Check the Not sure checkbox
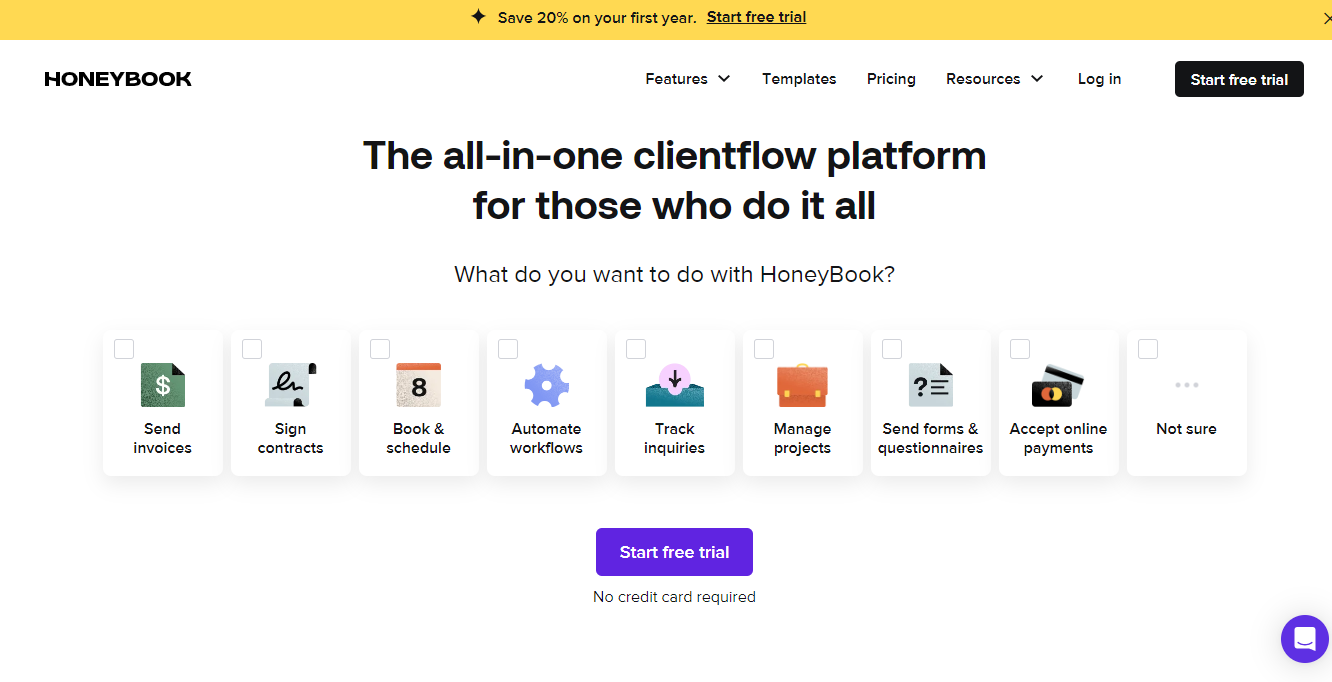 click(x=1148, y=349)
